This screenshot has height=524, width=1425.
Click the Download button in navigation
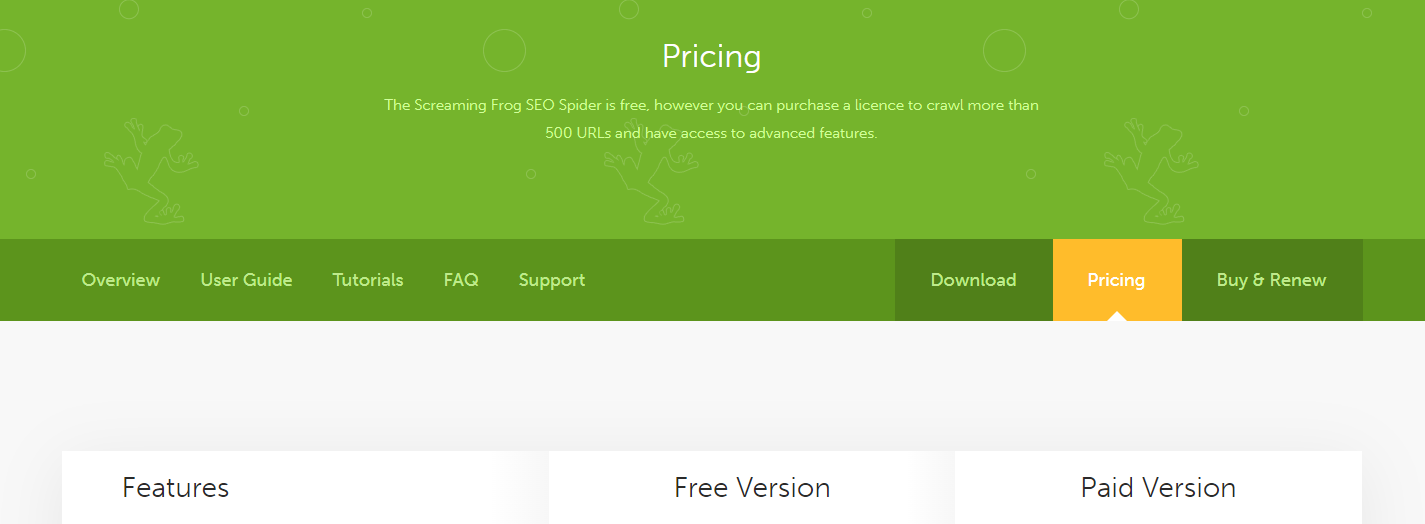pyautogui.click(x=974, y=280)
